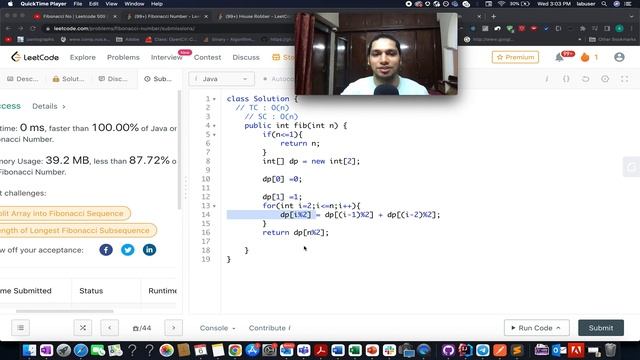Open Sublime Text in the Dock
This screenshot has width=640, height=360.
point(517,350)
